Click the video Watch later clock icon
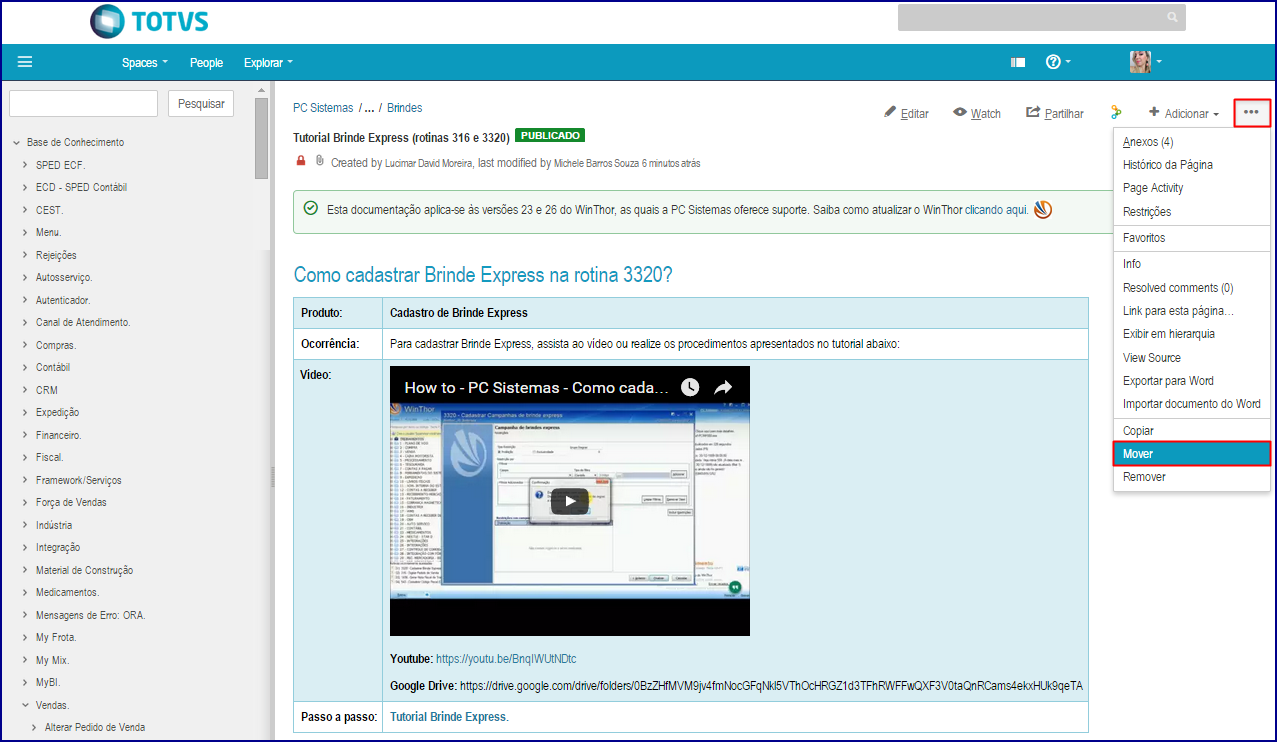The height and width of the screenshot is (742, 1277). pos(689,387)
